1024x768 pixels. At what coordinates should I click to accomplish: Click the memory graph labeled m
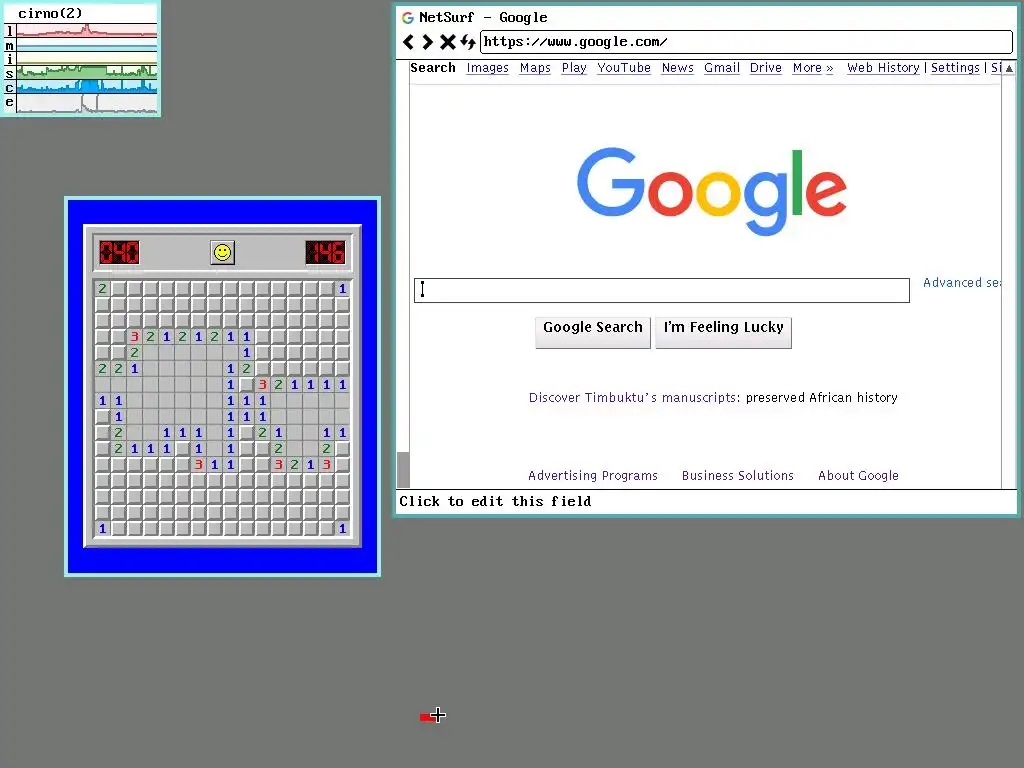(x=87, y=45)
